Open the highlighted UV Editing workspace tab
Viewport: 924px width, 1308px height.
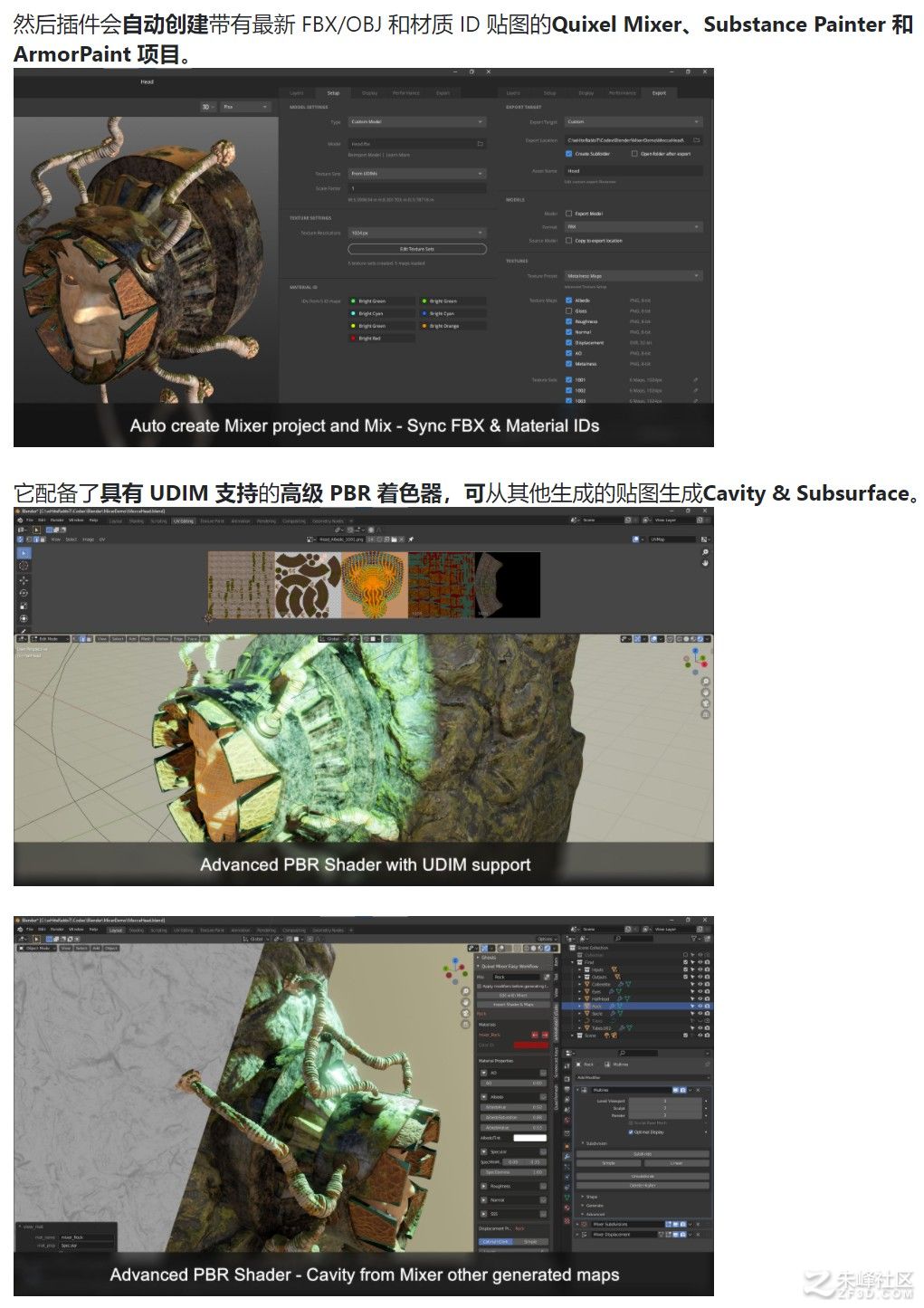pos(184,520)
